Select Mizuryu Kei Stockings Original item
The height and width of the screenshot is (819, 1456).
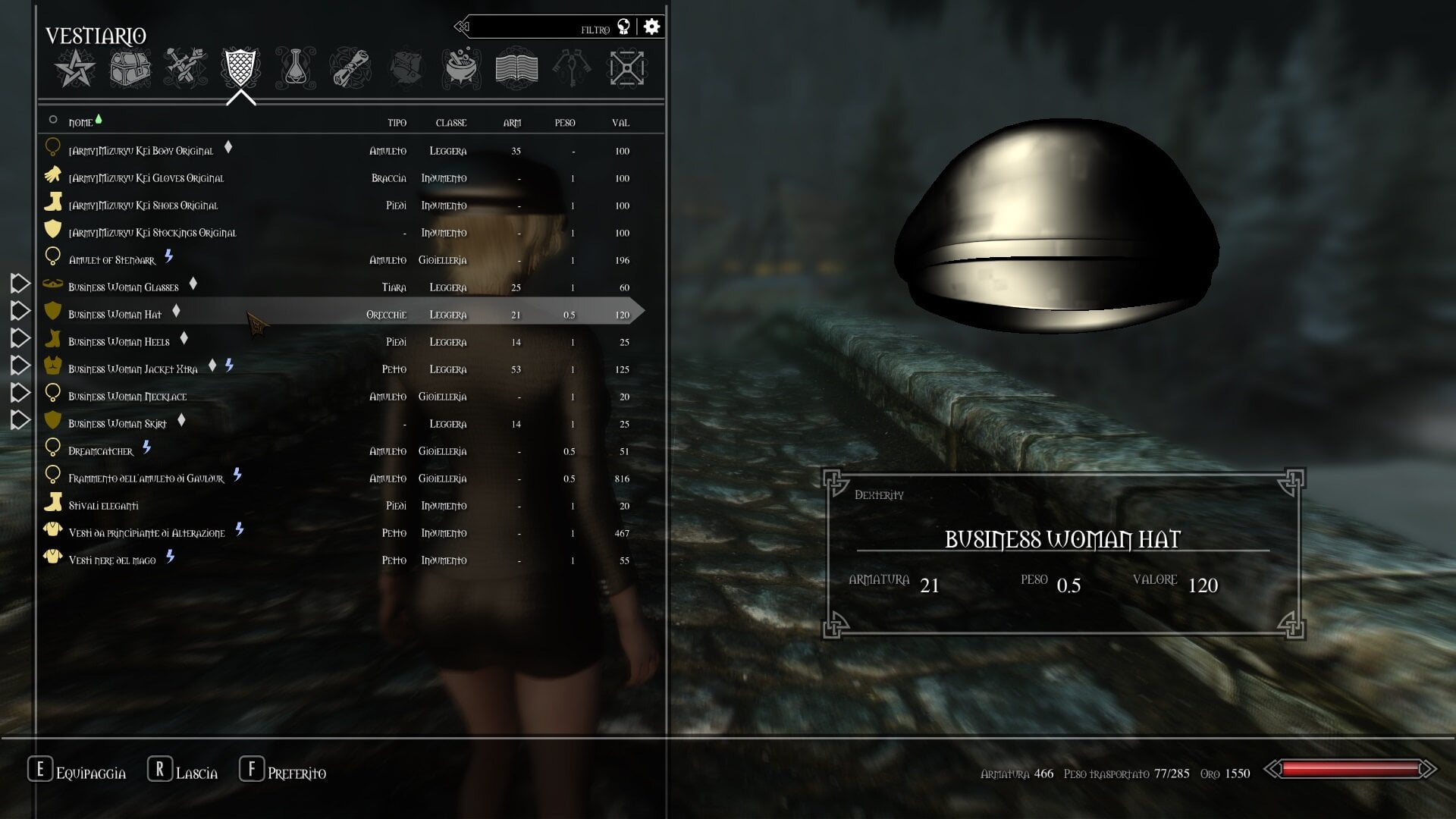[341, 232]
